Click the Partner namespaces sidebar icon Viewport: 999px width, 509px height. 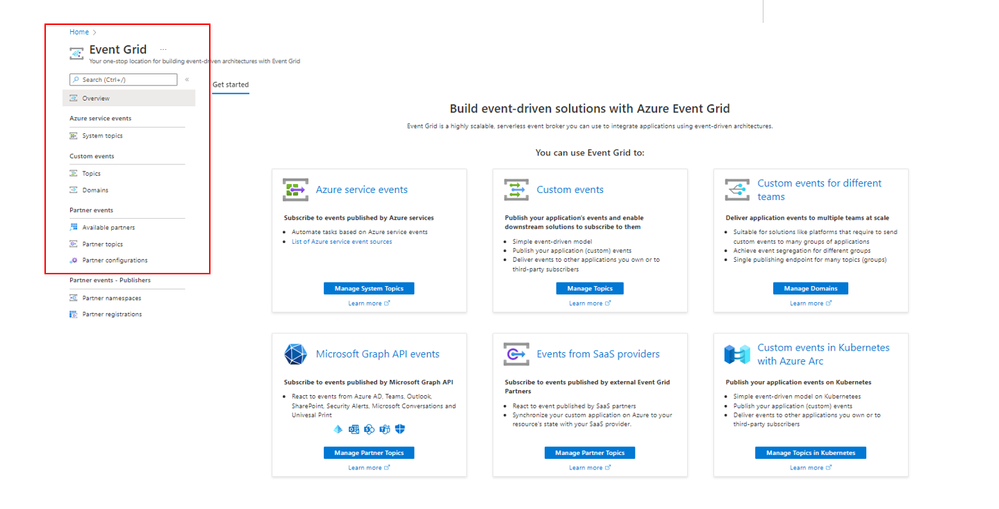[73, 298]
